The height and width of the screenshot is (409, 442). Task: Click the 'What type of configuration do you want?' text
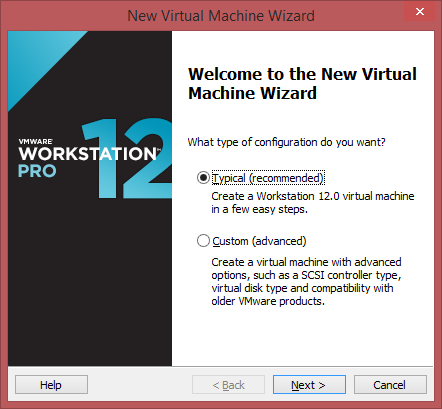tap(286, 142)
